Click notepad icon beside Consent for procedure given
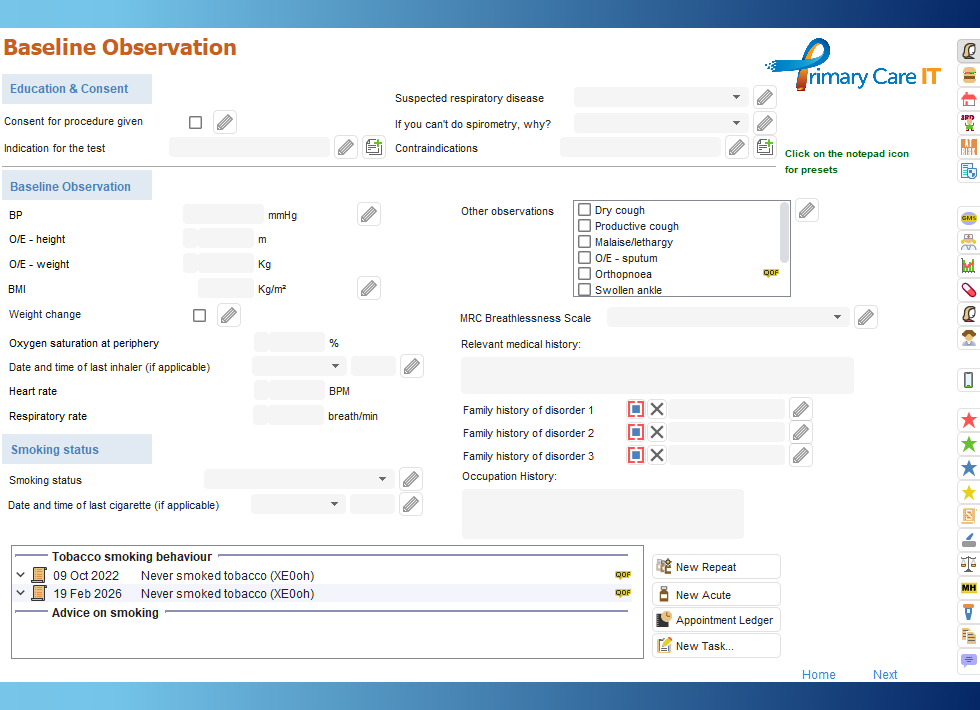The height and width of the screenshot is (710, 980). pos(225,122)
